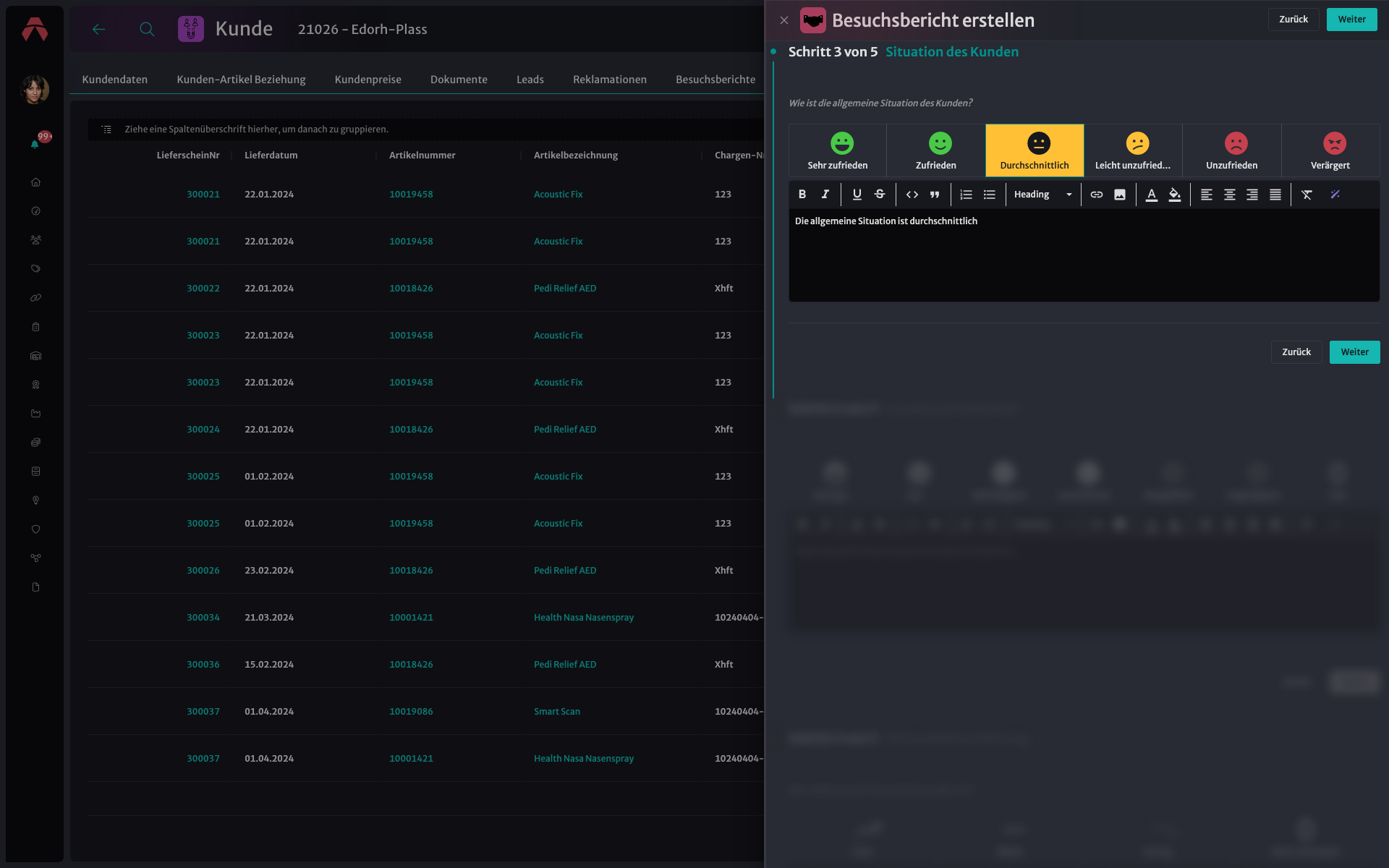The height and width of the screenshot is (868, 1389).
Task: Open the background fill color picker
Action: tap(1175, 195)
